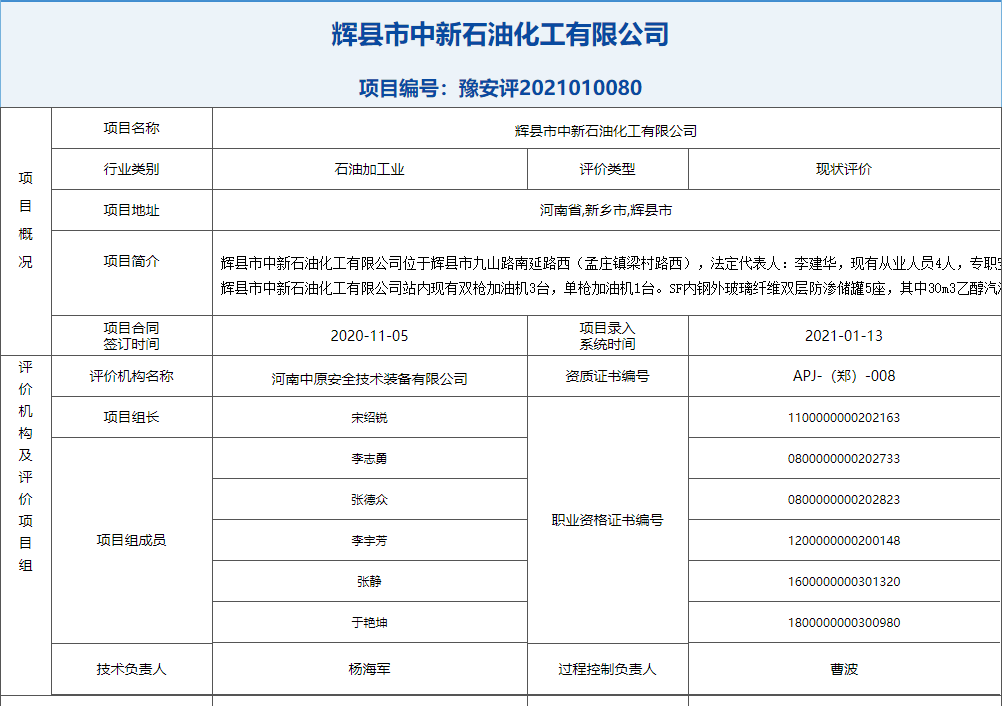Select member name 张德众
Image resolution: width=1002 pixels, height=706 pixels.
(x=369, y=500)
